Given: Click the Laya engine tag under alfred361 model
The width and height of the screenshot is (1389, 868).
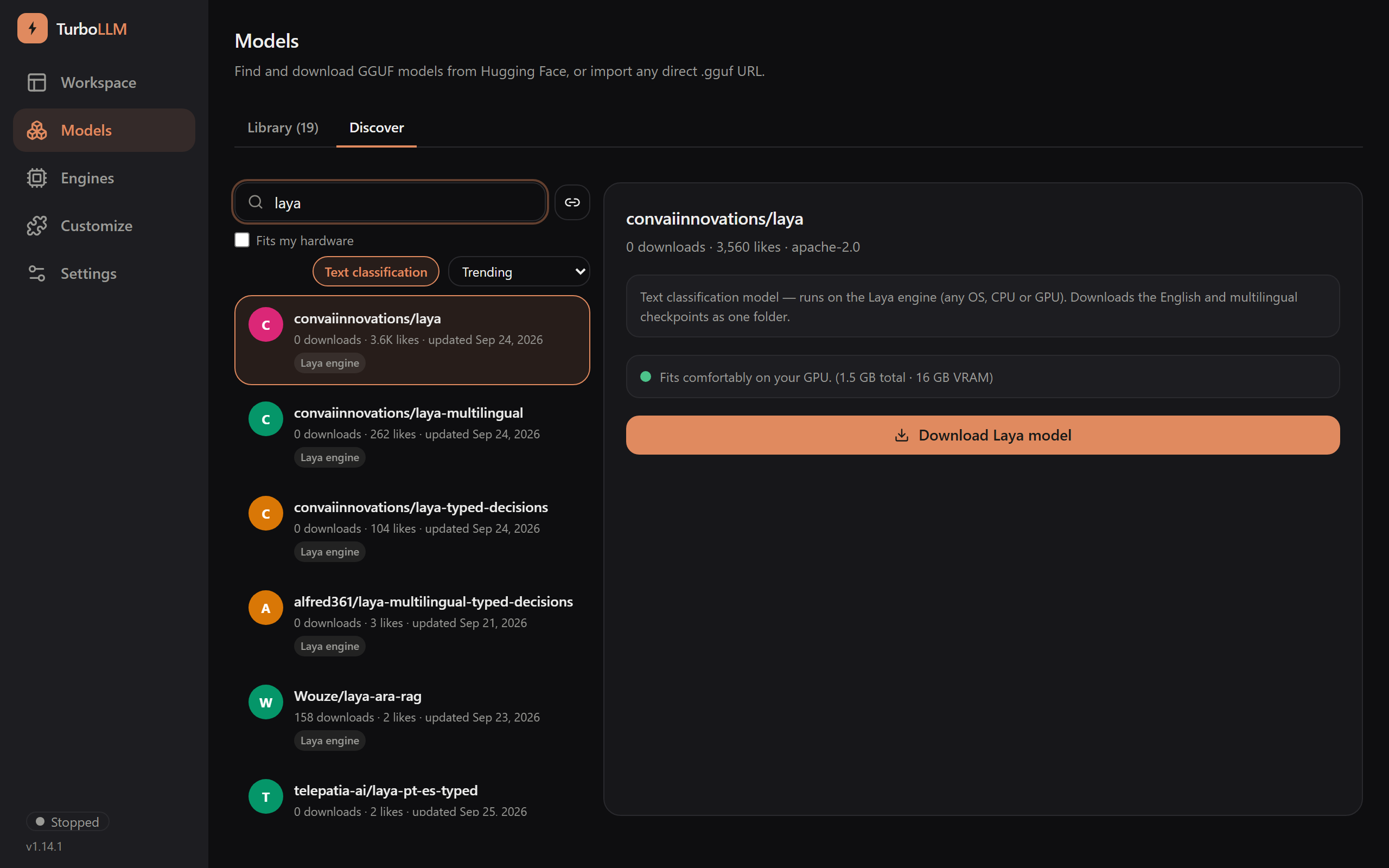Looking at the screenshot, I should pos(329,646).
